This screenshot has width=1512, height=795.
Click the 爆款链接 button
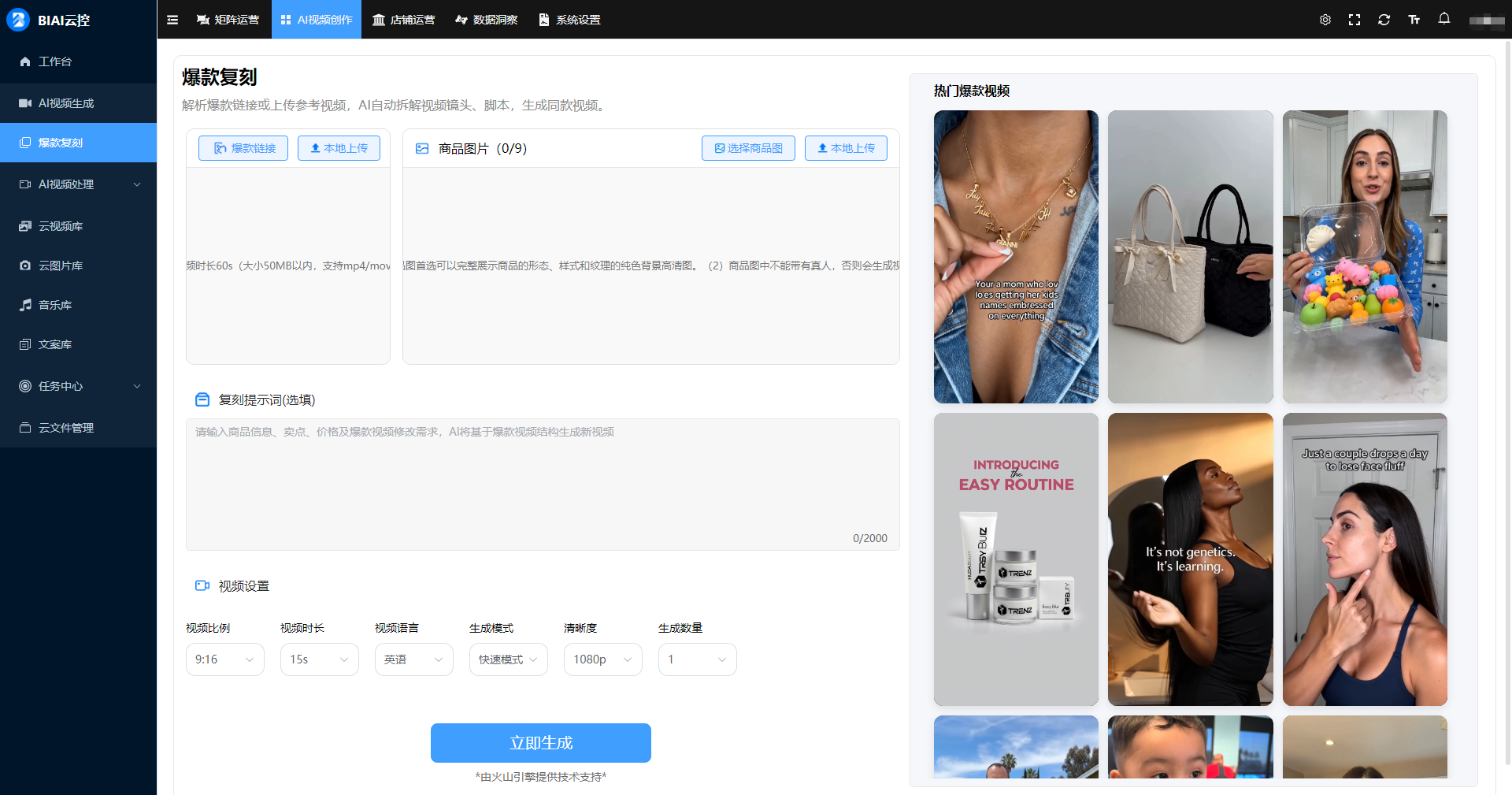pyautogui.click(x=243, y=148)
